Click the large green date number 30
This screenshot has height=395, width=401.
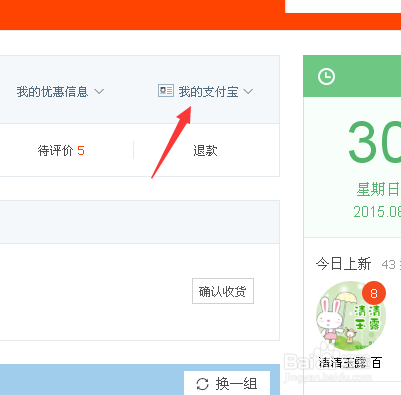tap(374, 142)
